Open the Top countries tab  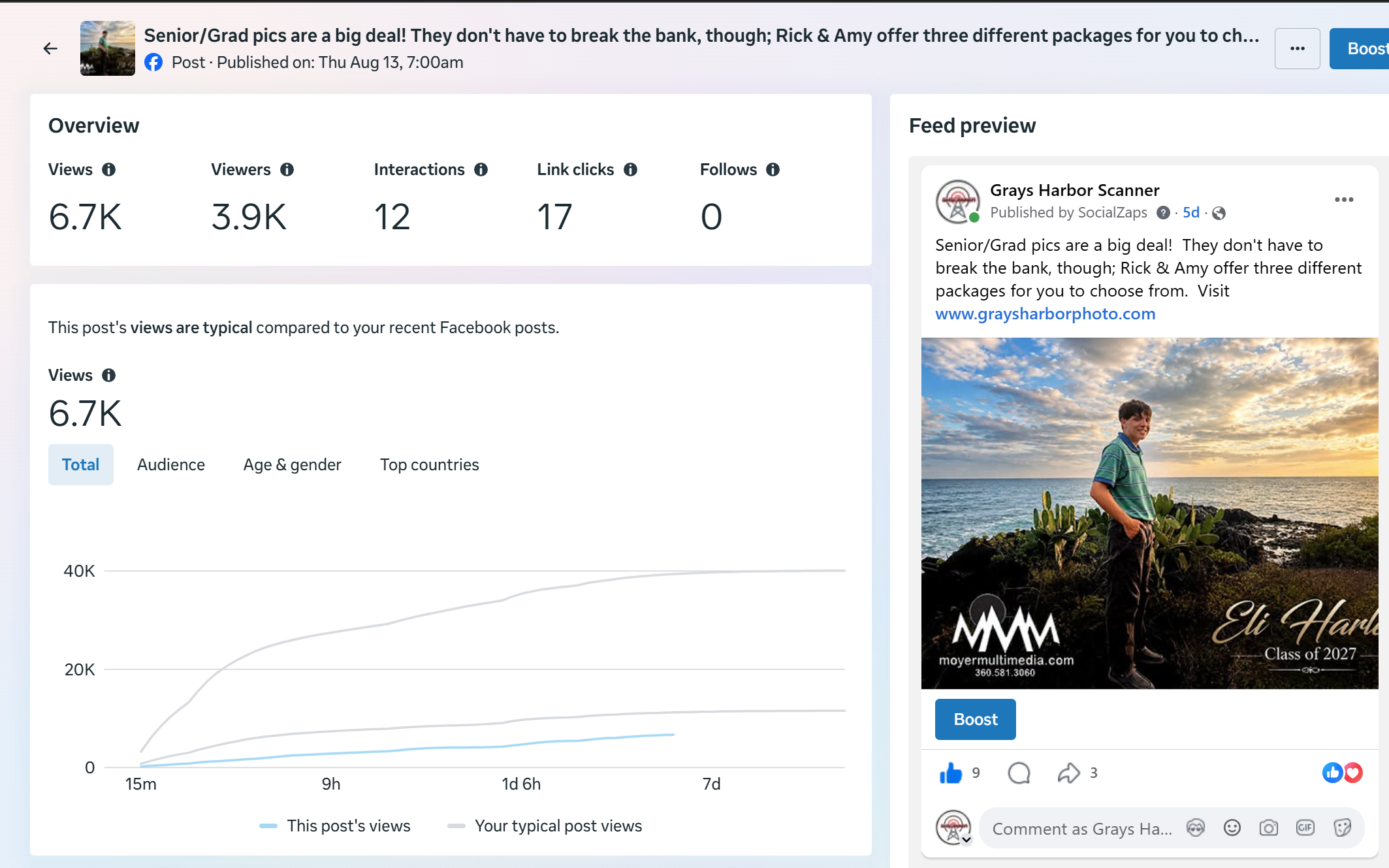tap(430, 464)
